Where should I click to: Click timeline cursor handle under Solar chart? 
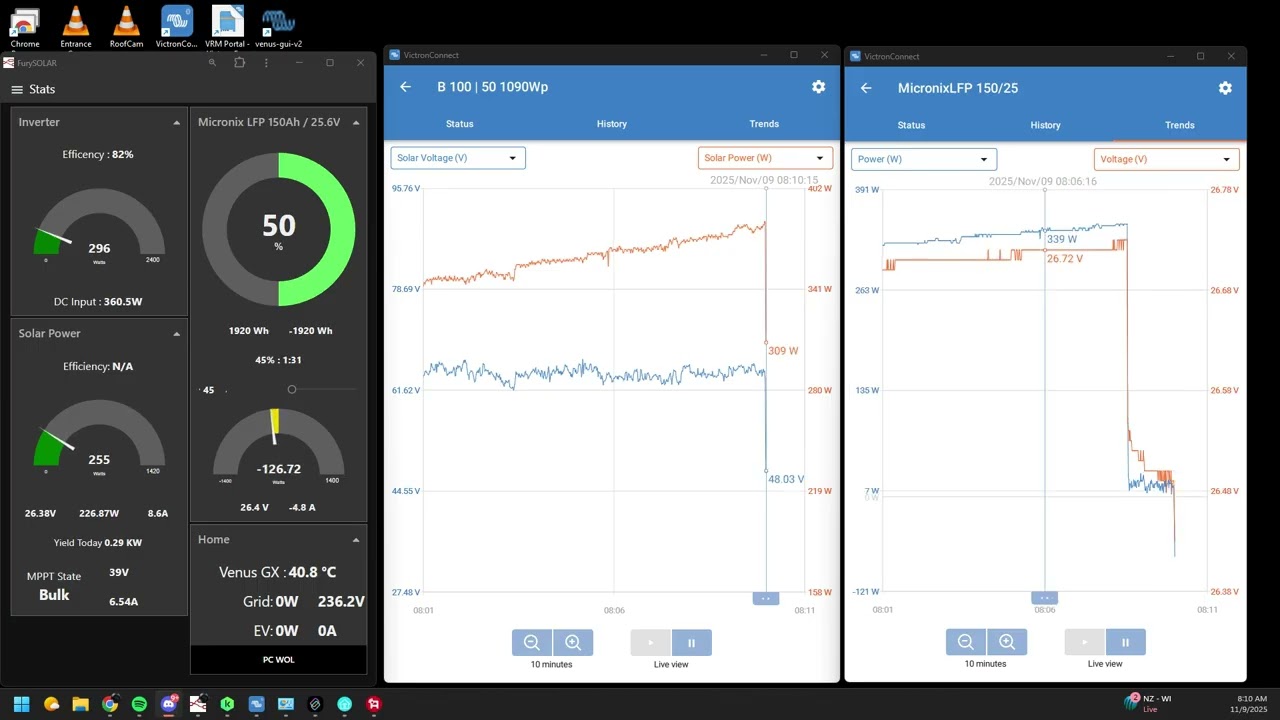click(765, 598)
